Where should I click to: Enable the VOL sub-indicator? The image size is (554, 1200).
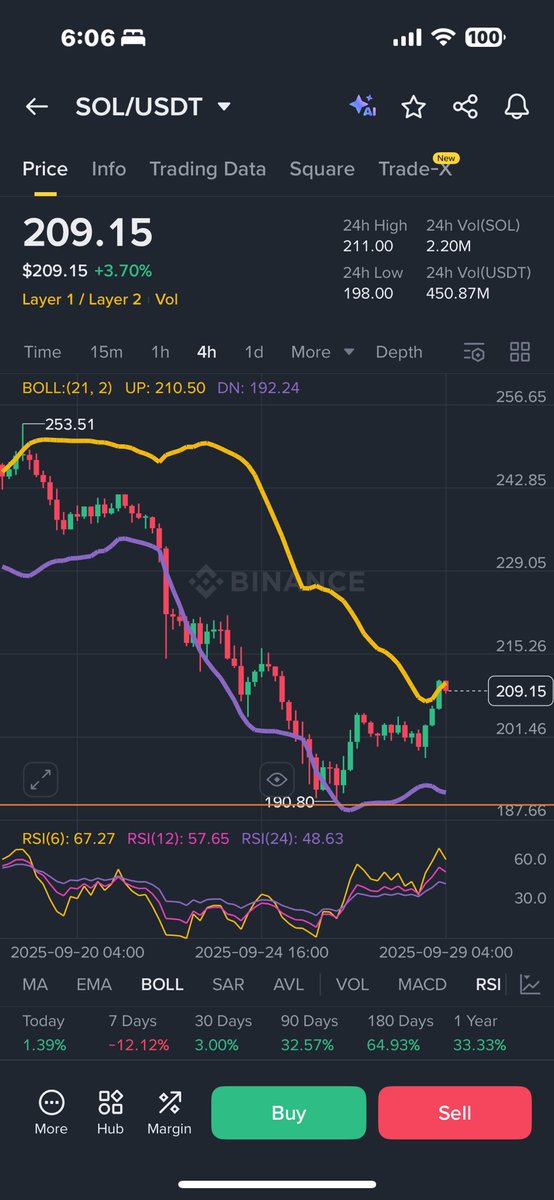(352, 985)
